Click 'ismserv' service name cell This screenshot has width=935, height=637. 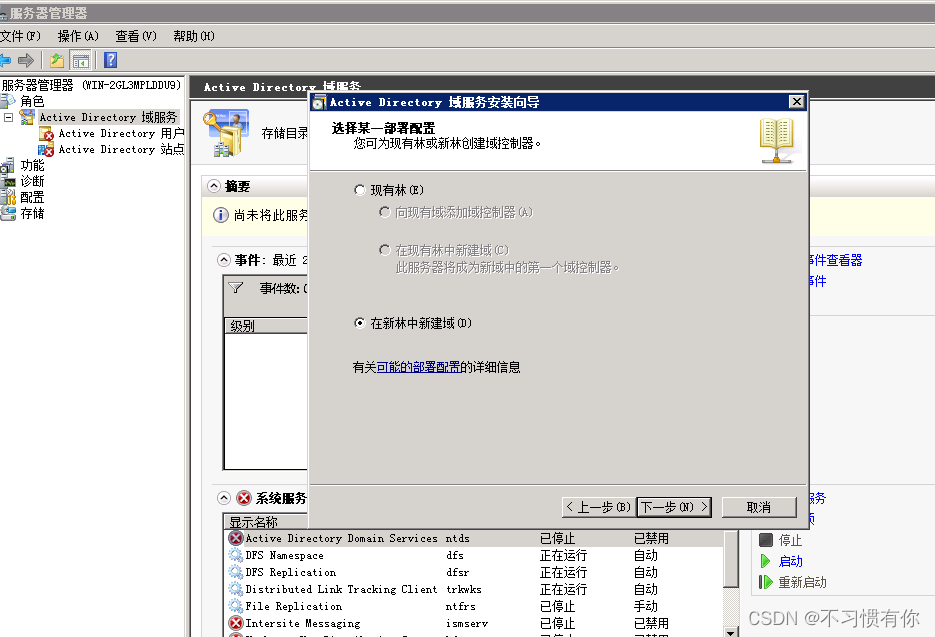(x=466, y=623)
